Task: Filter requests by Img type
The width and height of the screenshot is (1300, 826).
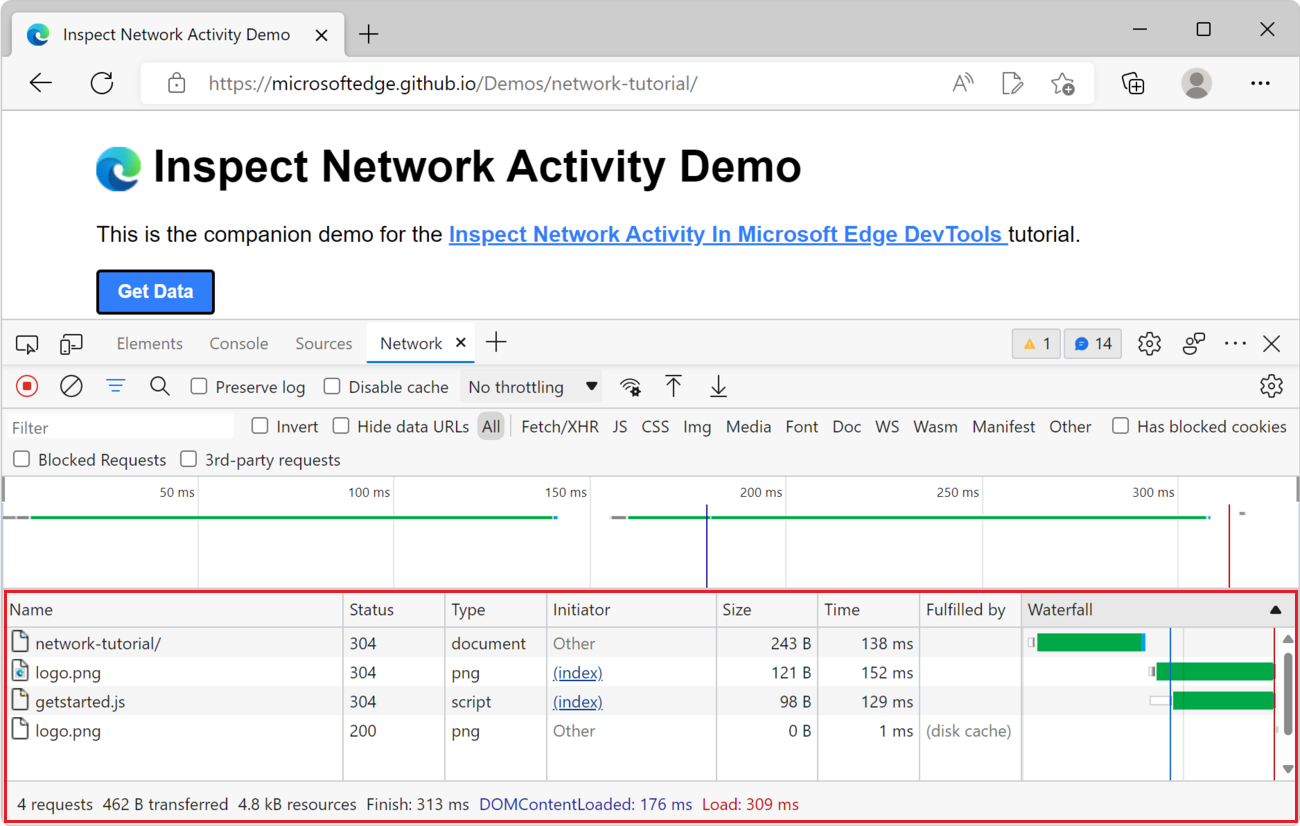Action: click(x=696, y=425)
